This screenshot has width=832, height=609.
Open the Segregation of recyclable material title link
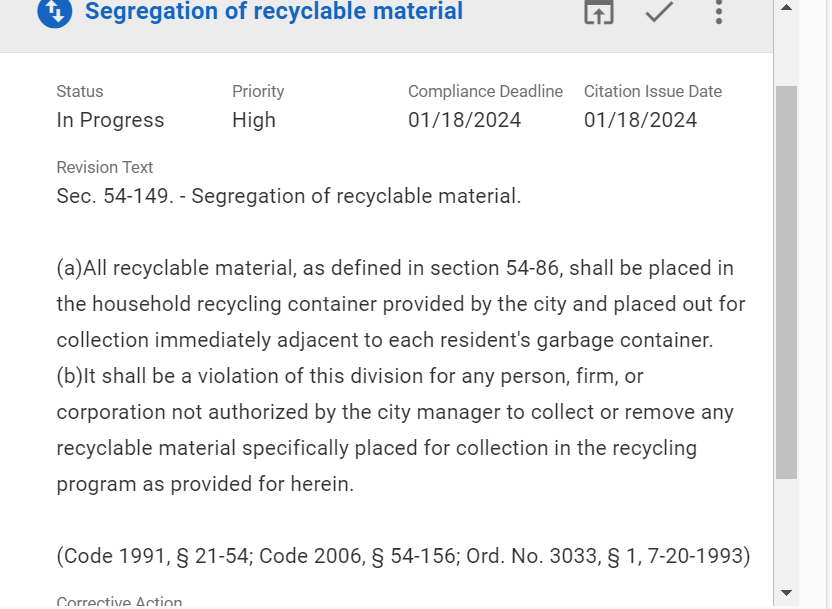pos(273,12)
